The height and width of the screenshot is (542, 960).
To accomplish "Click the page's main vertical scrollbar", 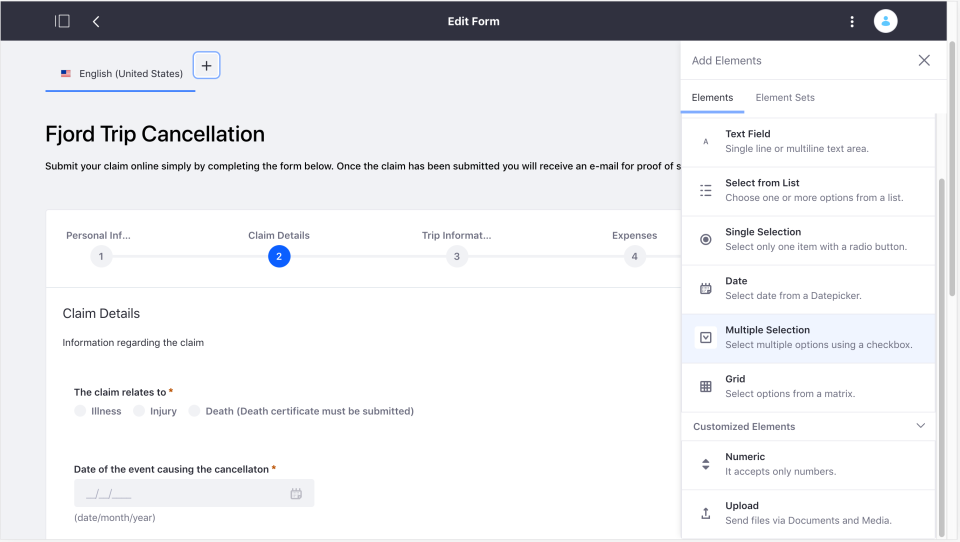I will click(952, 168).
